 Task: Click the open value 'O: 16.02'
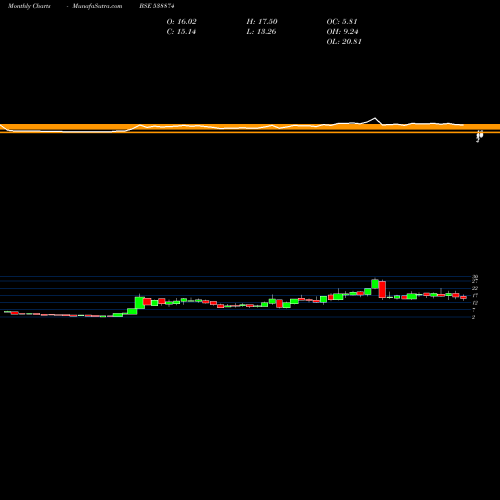(x=182, y=22)
